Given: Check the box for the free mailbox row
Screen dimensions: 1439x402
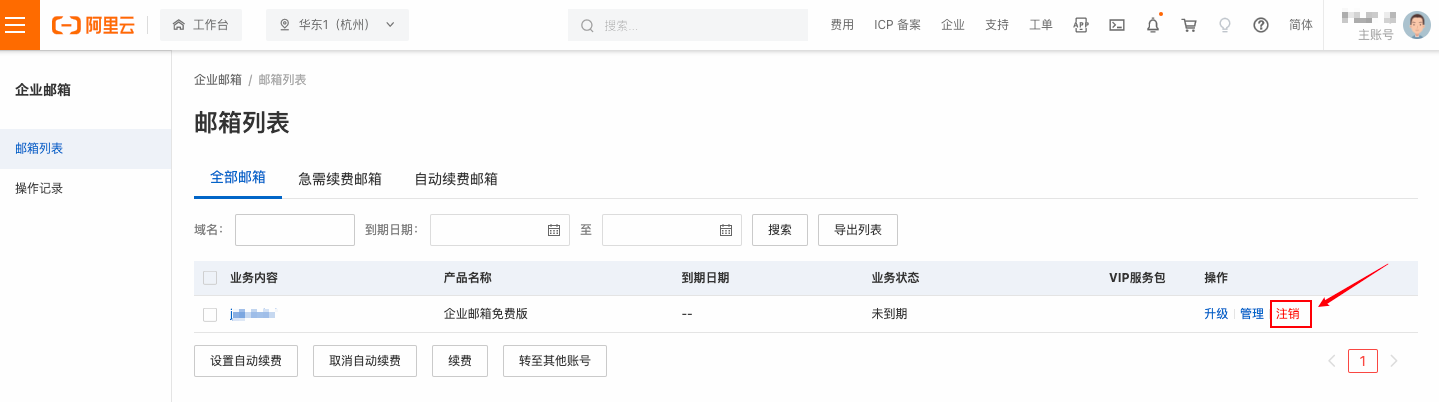Looking at the screenshot, I should tap(210, 314).
